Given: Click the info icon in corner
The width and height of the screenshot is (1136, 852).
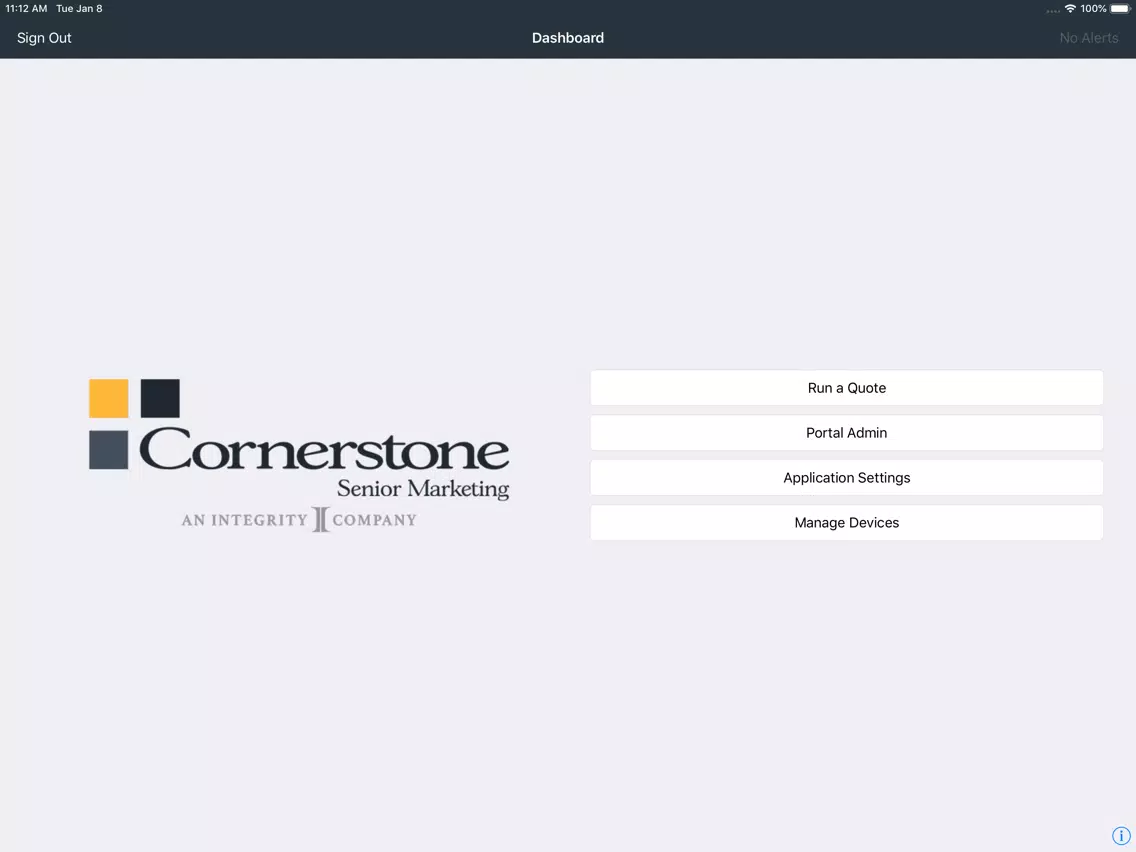Looking at the screenshot, I should pyautogui.click(x=1120, y=835).
